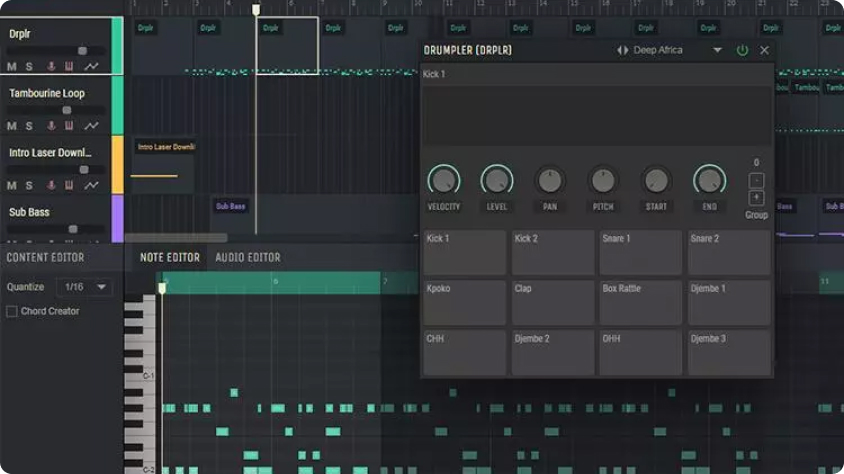844x474 pixels.
Task: Trigger the Snare 1 drum pad
Action: tap(640, 253)
